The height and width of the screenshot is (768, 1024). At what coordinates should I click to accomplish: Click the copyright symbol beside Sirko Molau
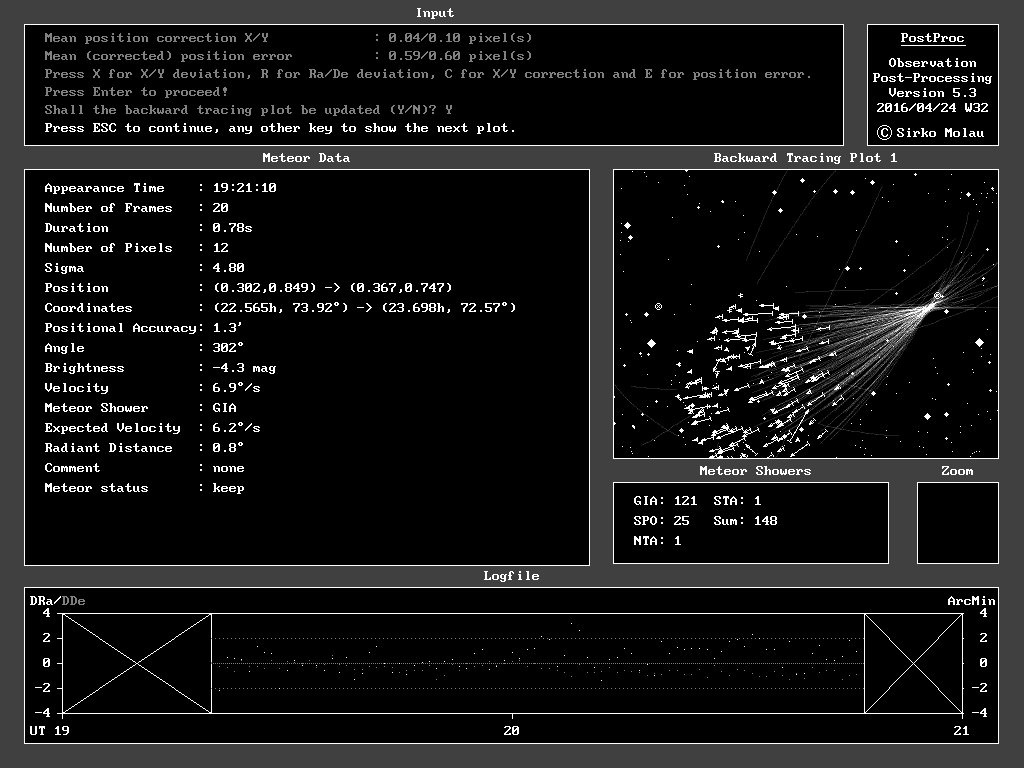click(884, 133)
